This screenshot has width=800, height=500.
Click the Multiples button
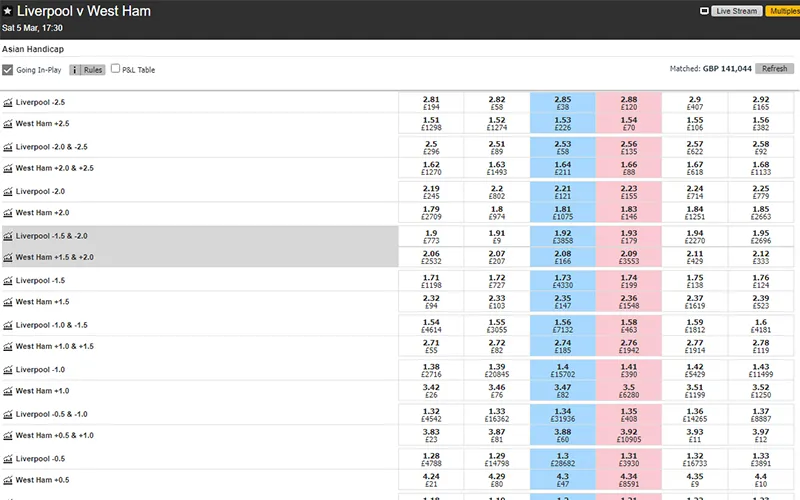[x=783, y=11]
